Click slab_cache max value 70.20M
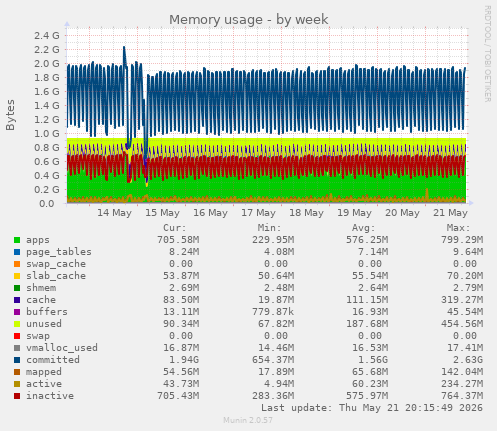 pos(465,276)
